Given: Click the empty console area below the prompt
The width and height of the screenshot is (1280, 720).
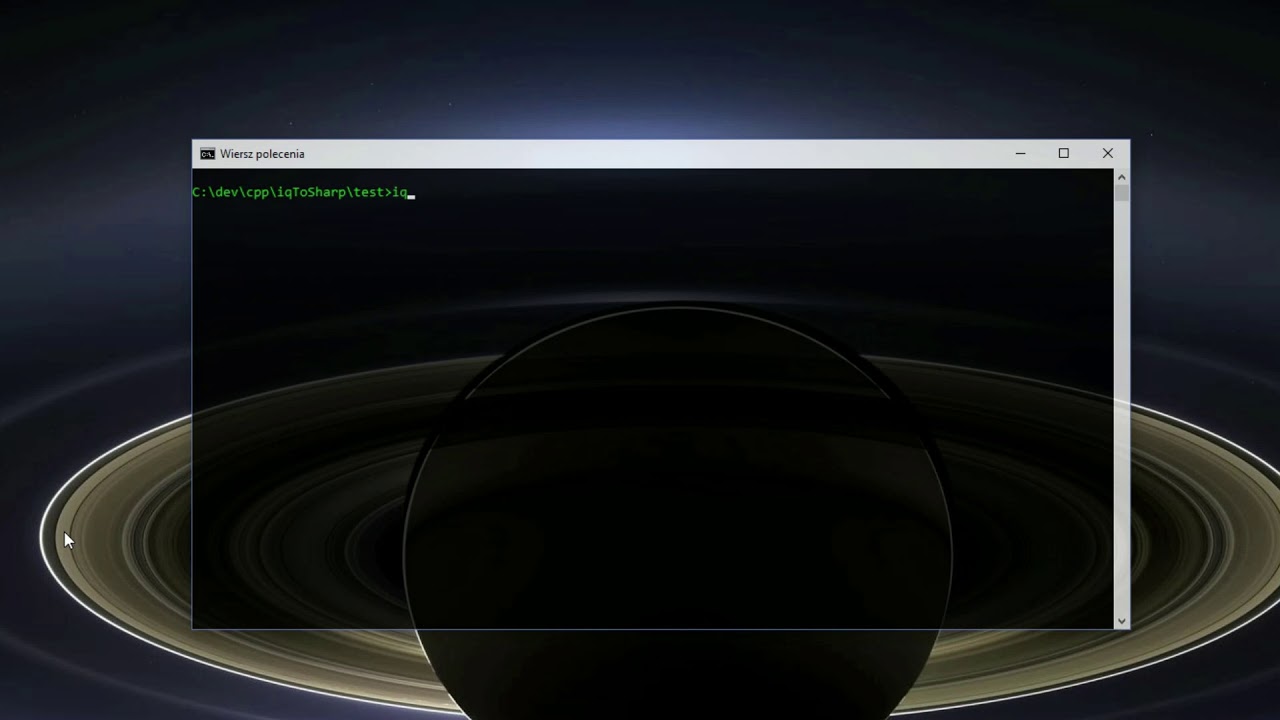Looking at the screenshot, I should [x=650, y=400].
